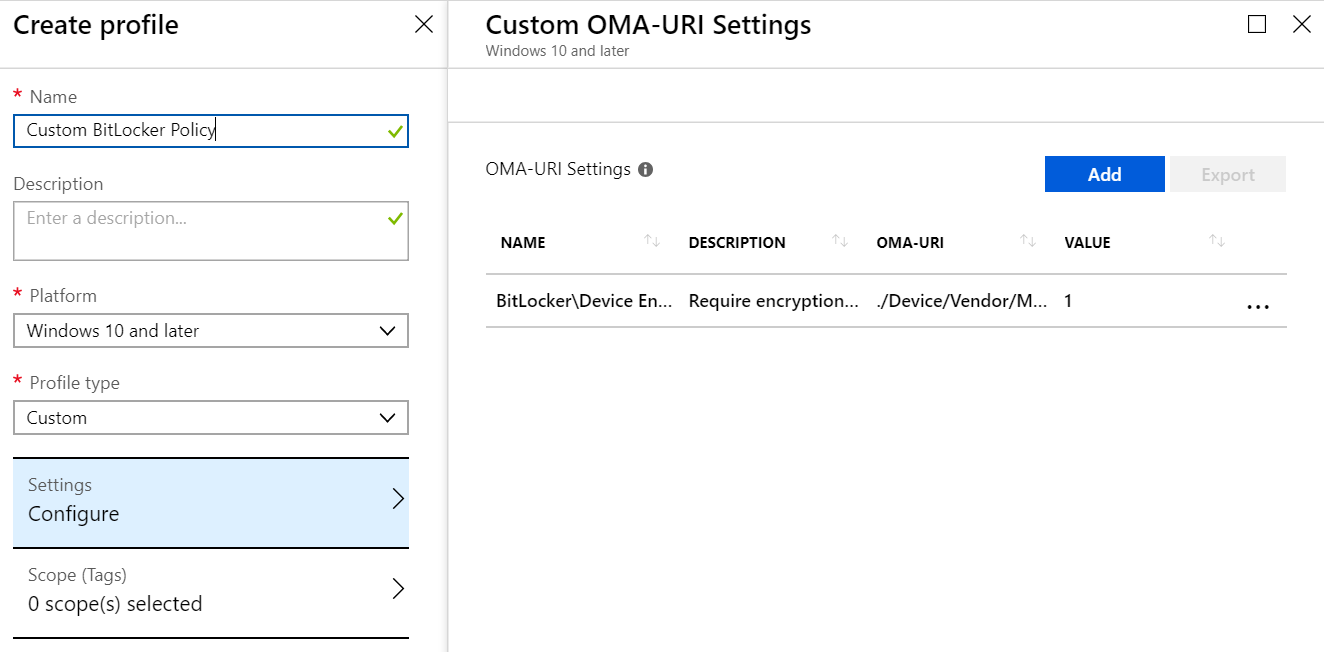The image size is (1324, 652).
Task: Expand the Settings Configure section
Action: coord(210,501)
